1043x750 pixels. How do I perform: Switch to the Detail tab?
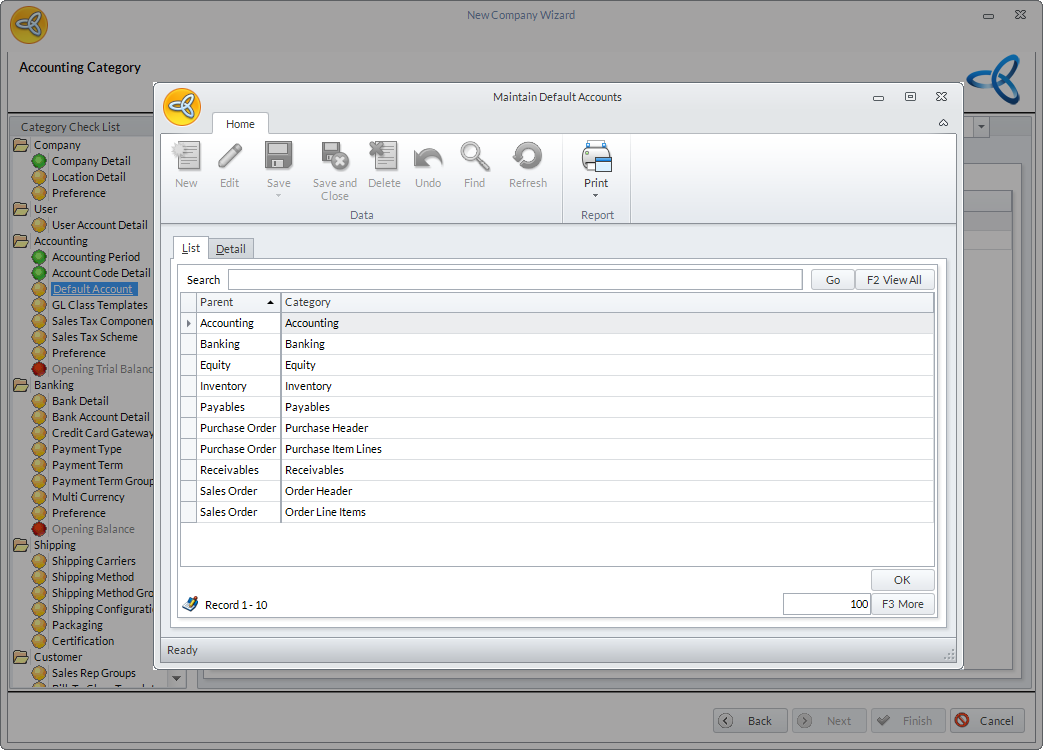[x=231, y=249]
